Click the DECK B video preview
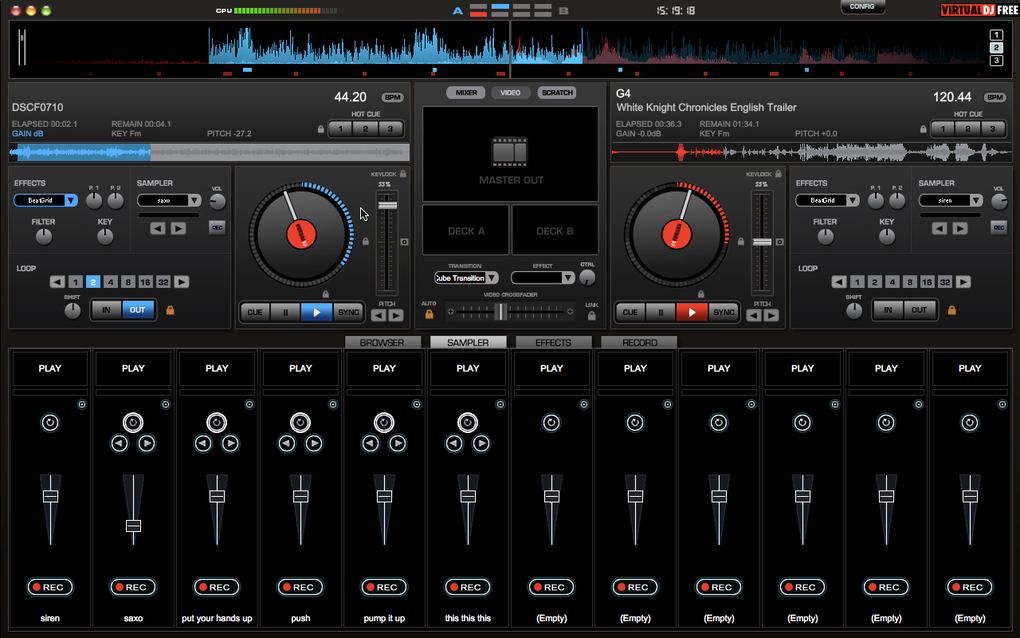This screenshot has height=638, width=1020. coord(555,231)
